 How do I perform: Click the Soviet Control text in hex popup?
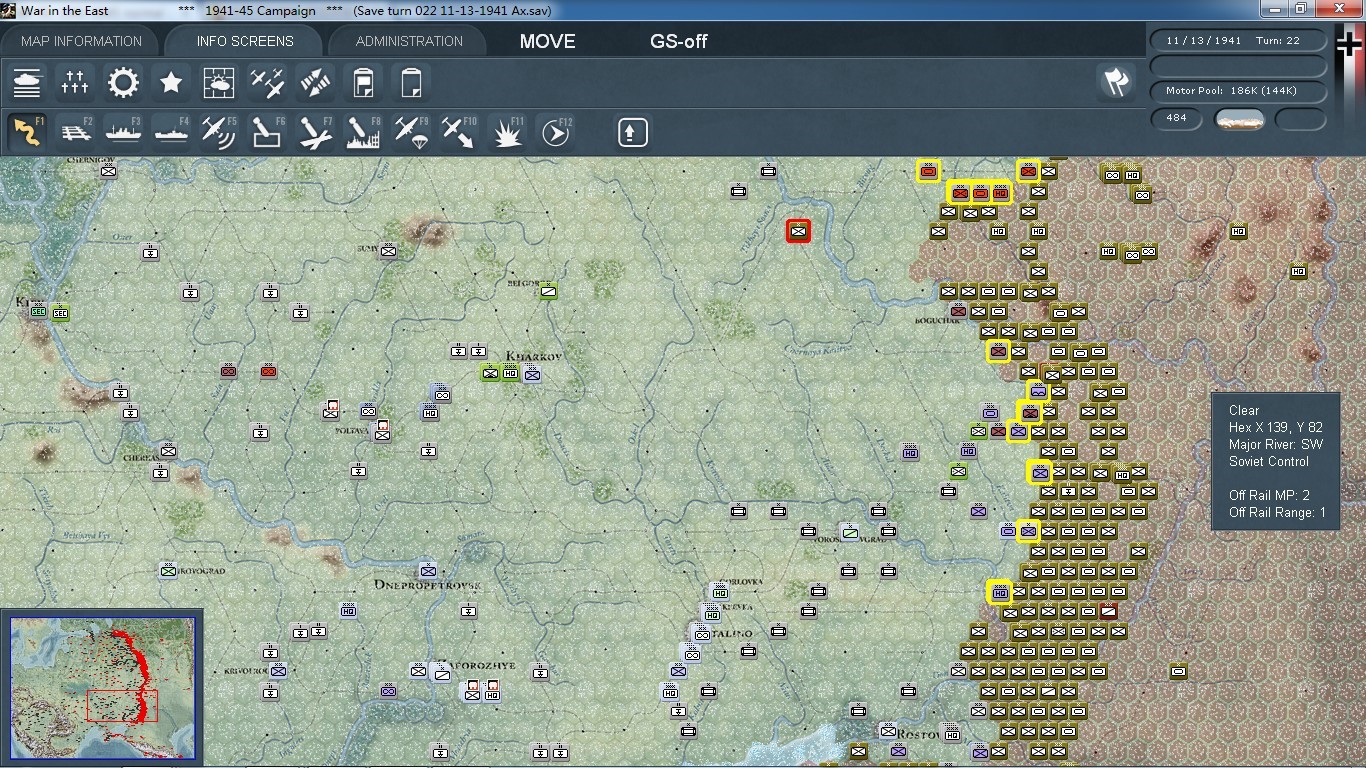click(1269, 461)
